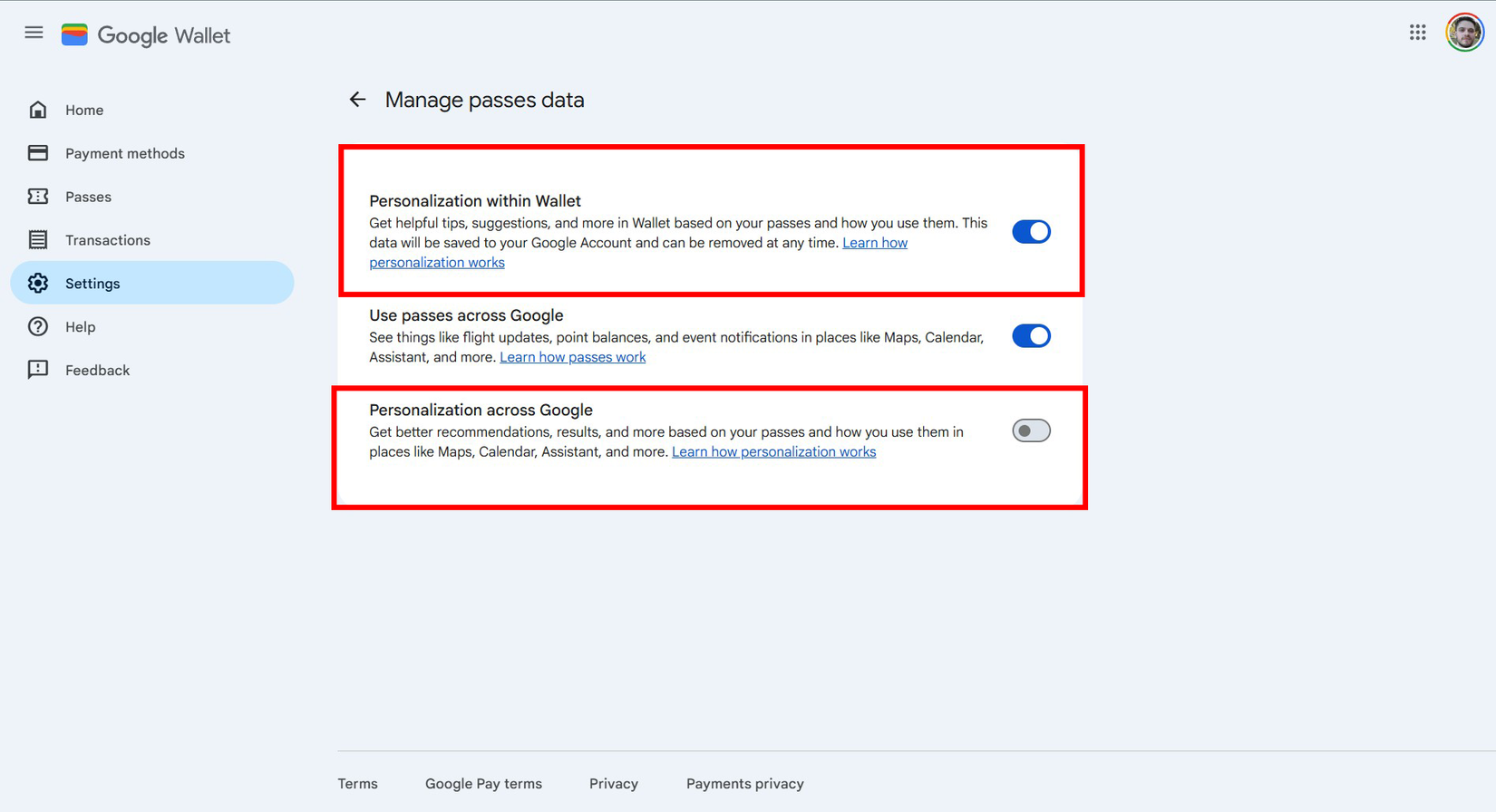1496x812 pixels.
Task: Open Help in the sidebar
Action: click(x=152, y=327)
